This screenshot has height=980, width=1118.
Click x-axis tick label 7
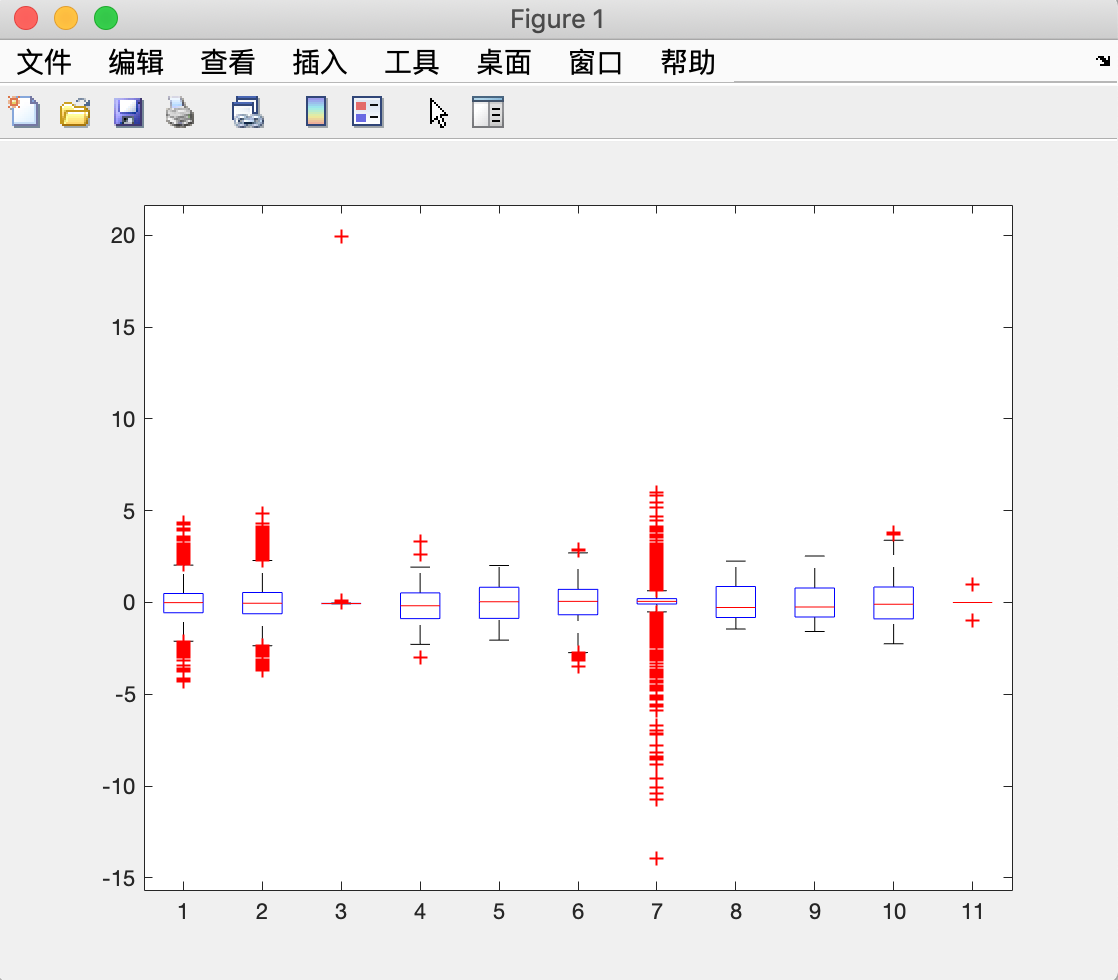(657, 912)
